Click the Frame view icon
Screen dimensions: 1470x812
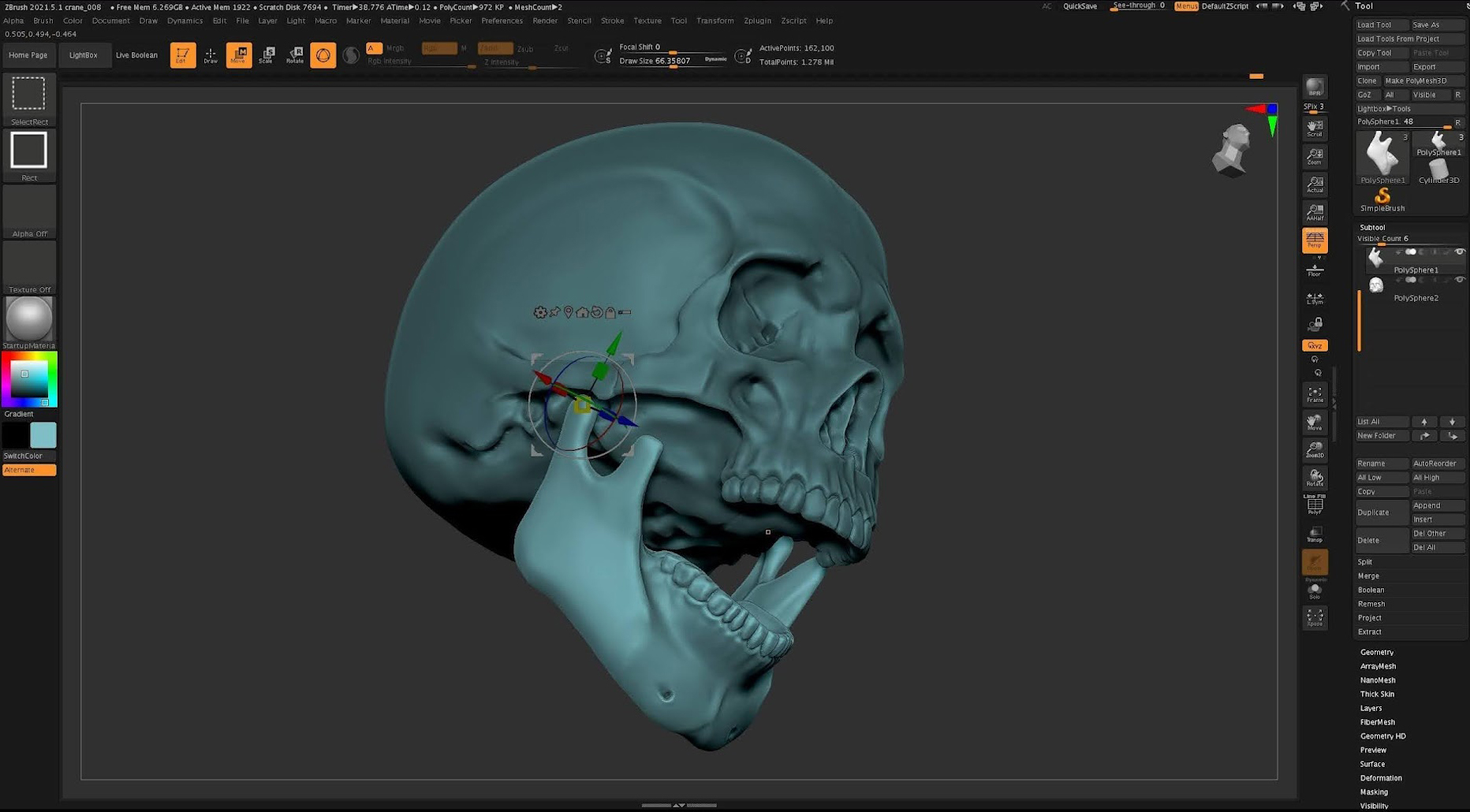coord(1315,394)
